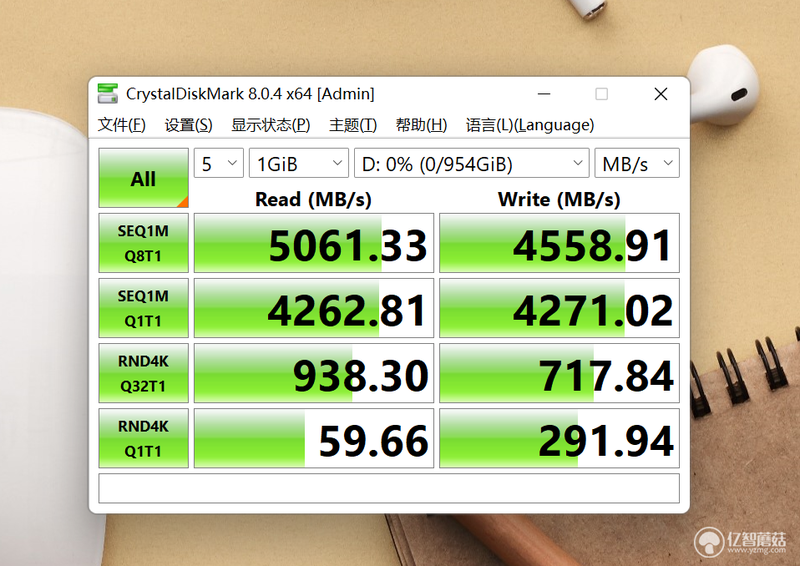Start the SEQ1M Q8T1 test
The width and height of the screenshot is (800, 566).
pos(143,243)
